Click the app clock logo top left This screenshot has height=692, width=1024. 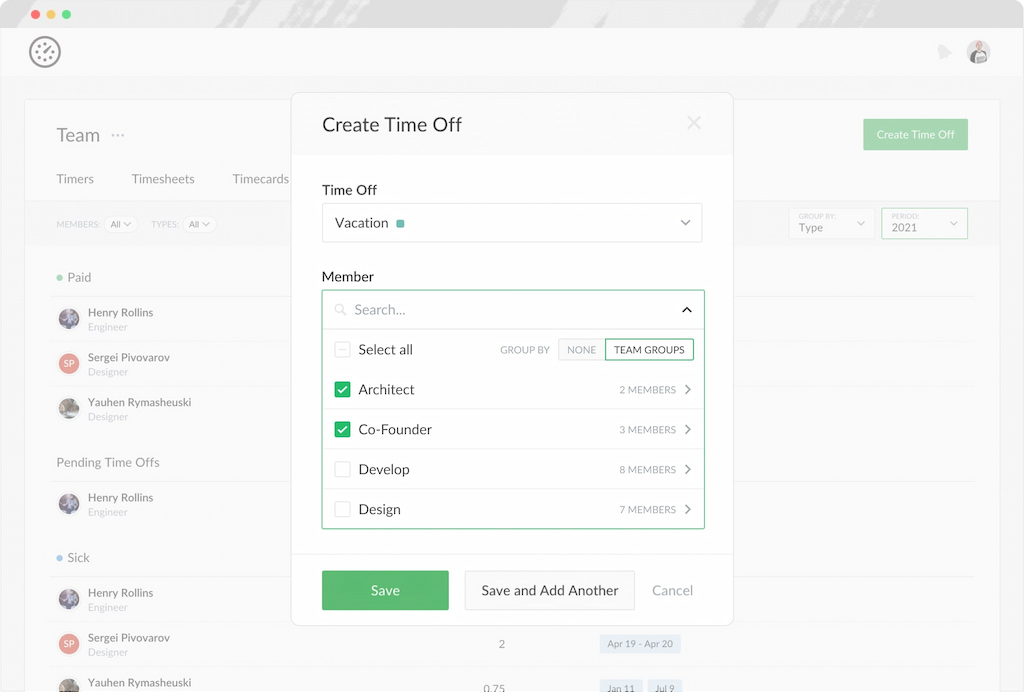pos(44,51)
